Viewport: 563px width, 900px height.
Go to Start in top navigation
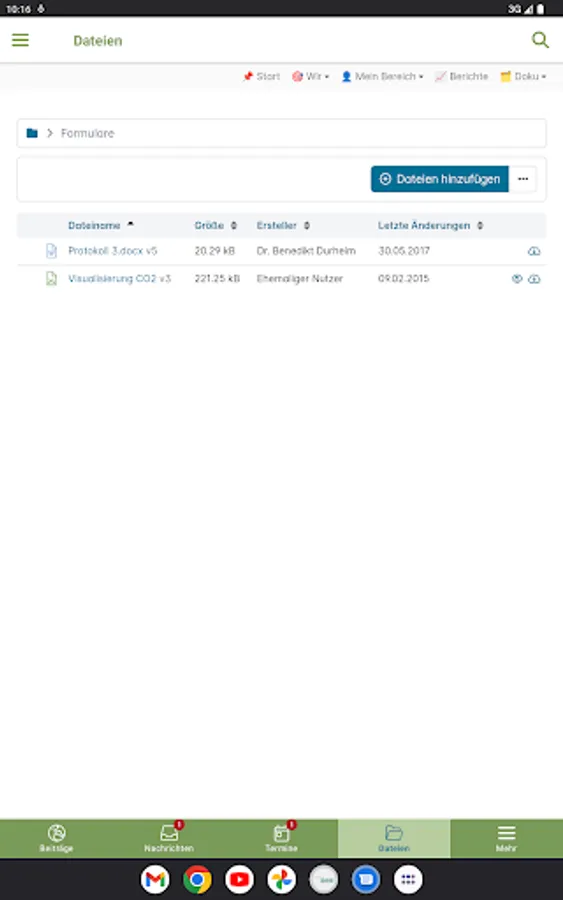pyautogui.click(x=261, y=76)
